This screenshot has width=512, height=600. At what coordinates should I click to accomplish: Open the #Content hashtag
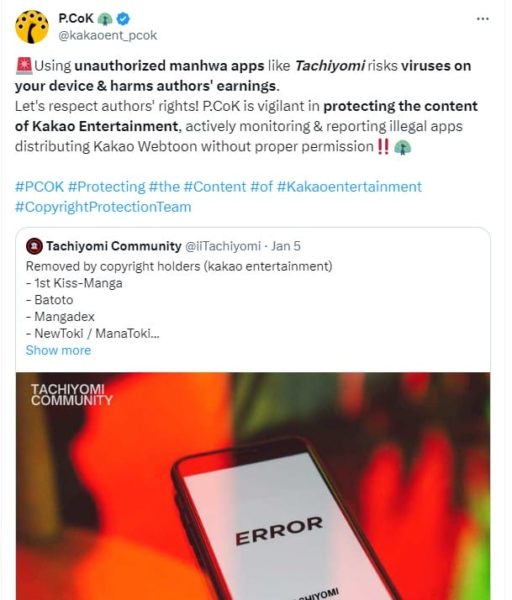coord(215,187)
